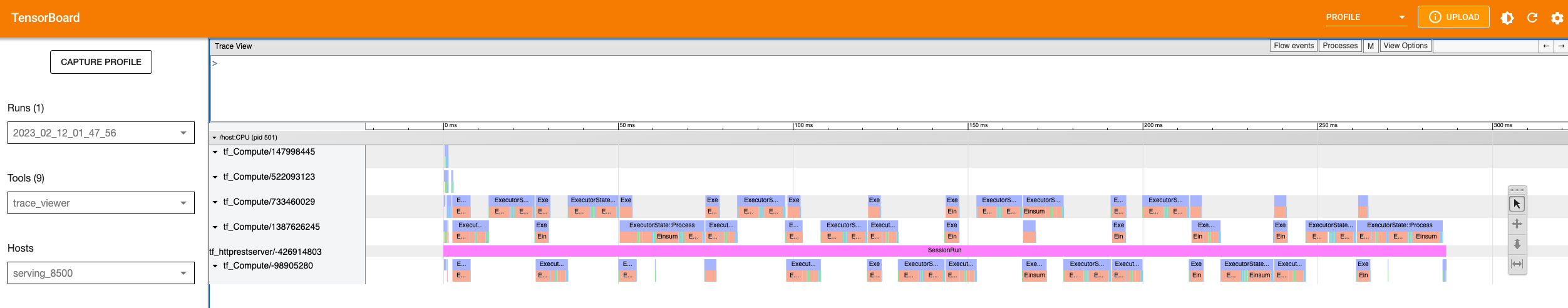Collapse tf_Compute/-98905280 thread row
1568x308 pixels.
(215, 266)
